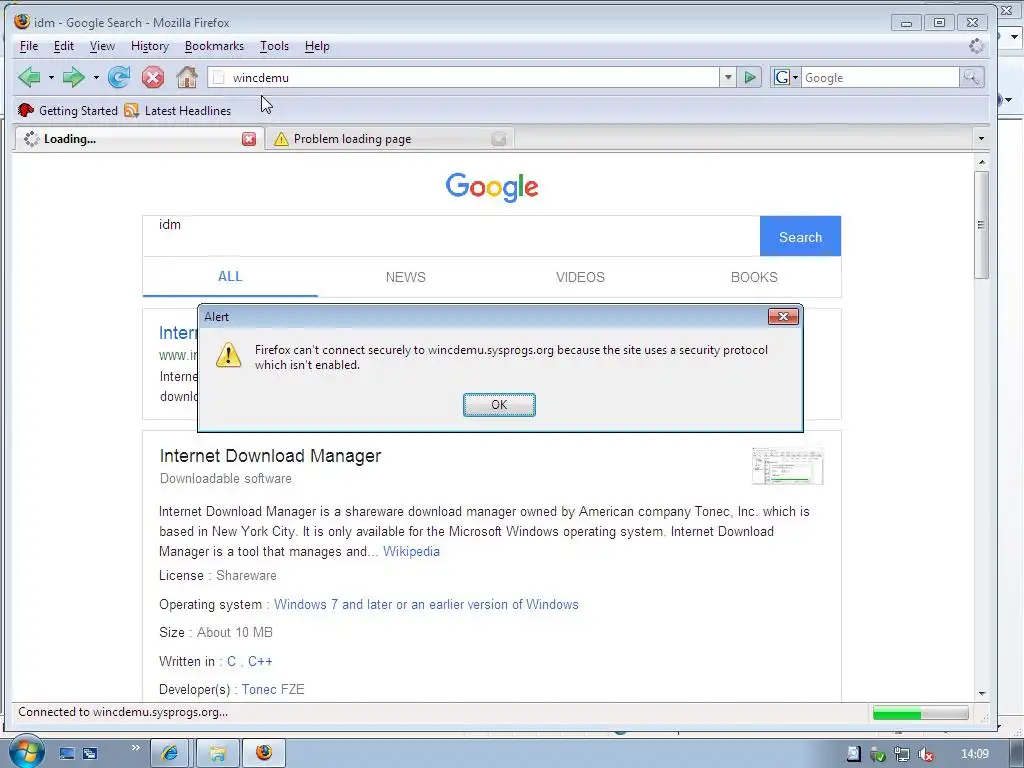Follow the C++ language link

(260, 662)
